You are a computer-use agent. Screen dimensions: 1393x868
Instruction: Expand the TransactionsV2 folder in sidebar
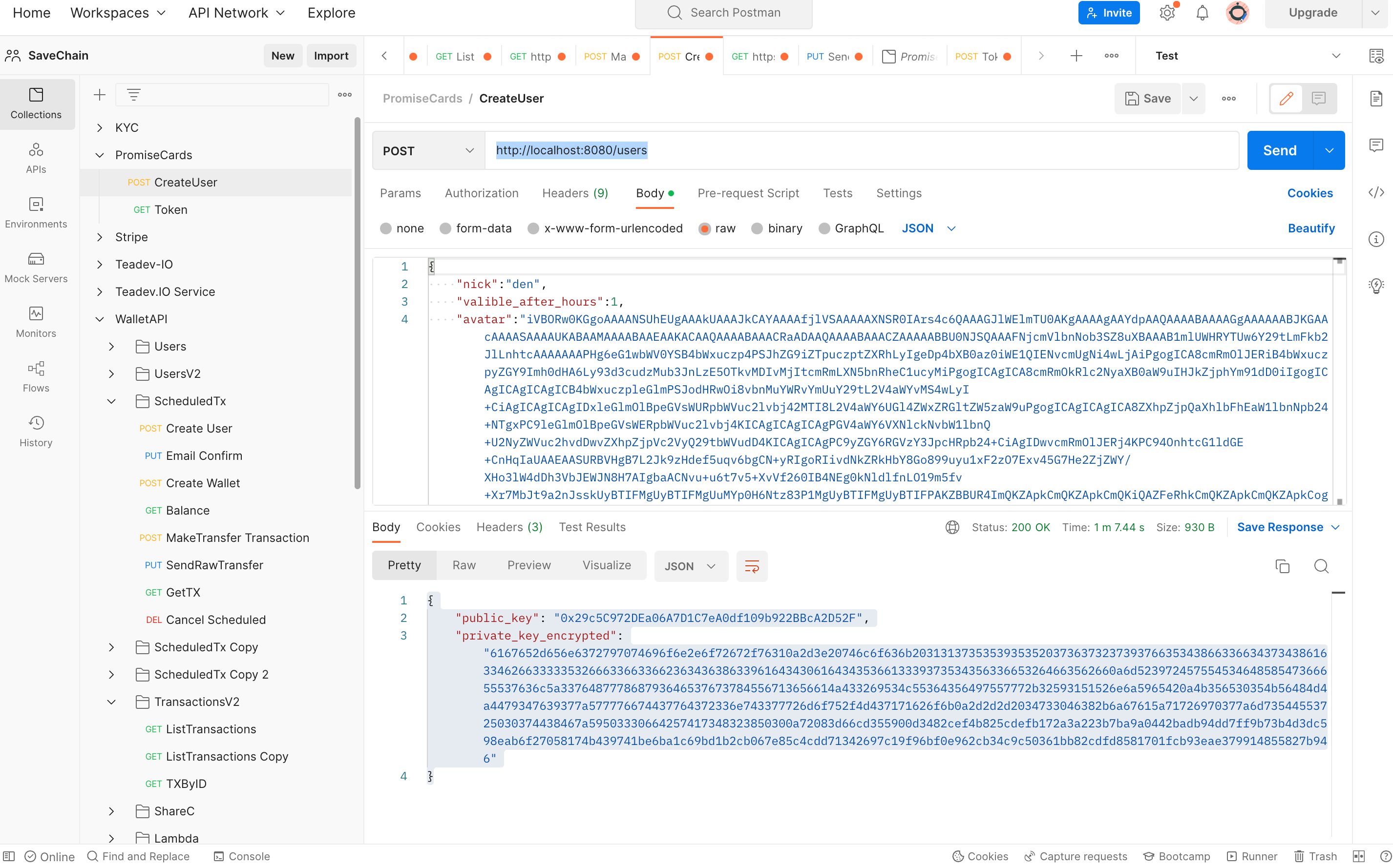tap(109, 701)
